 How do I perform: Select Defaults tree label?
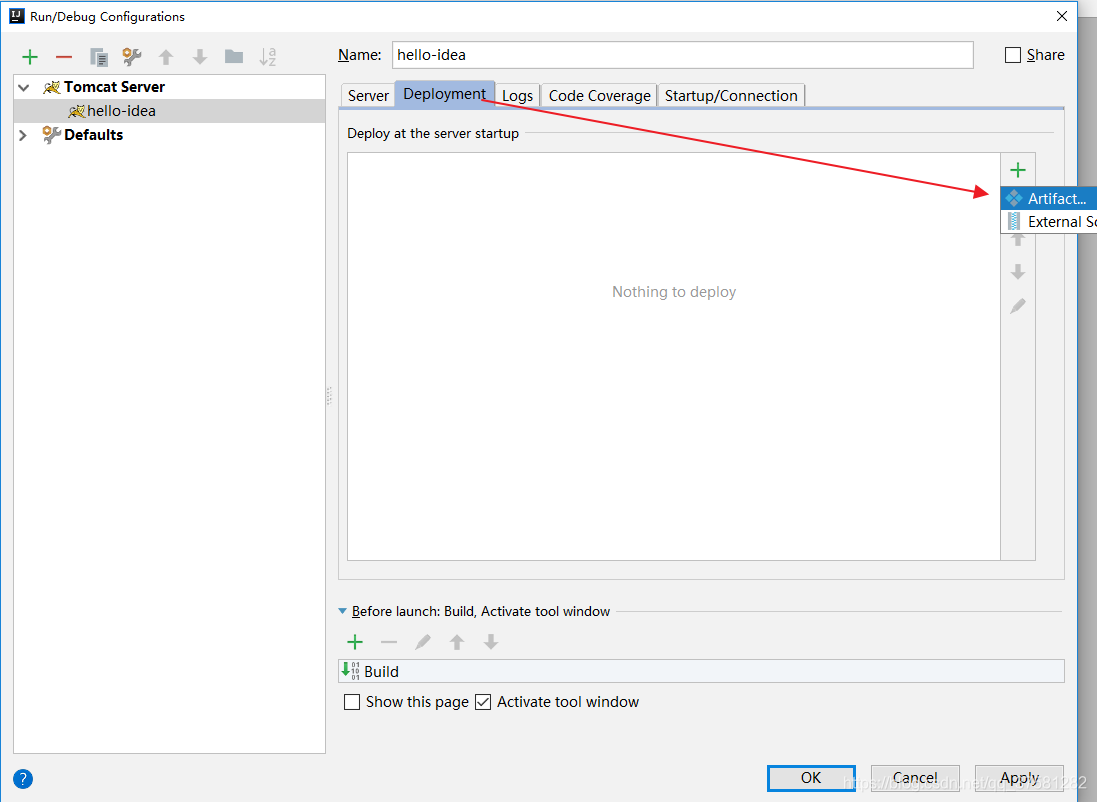coord(94,135)
